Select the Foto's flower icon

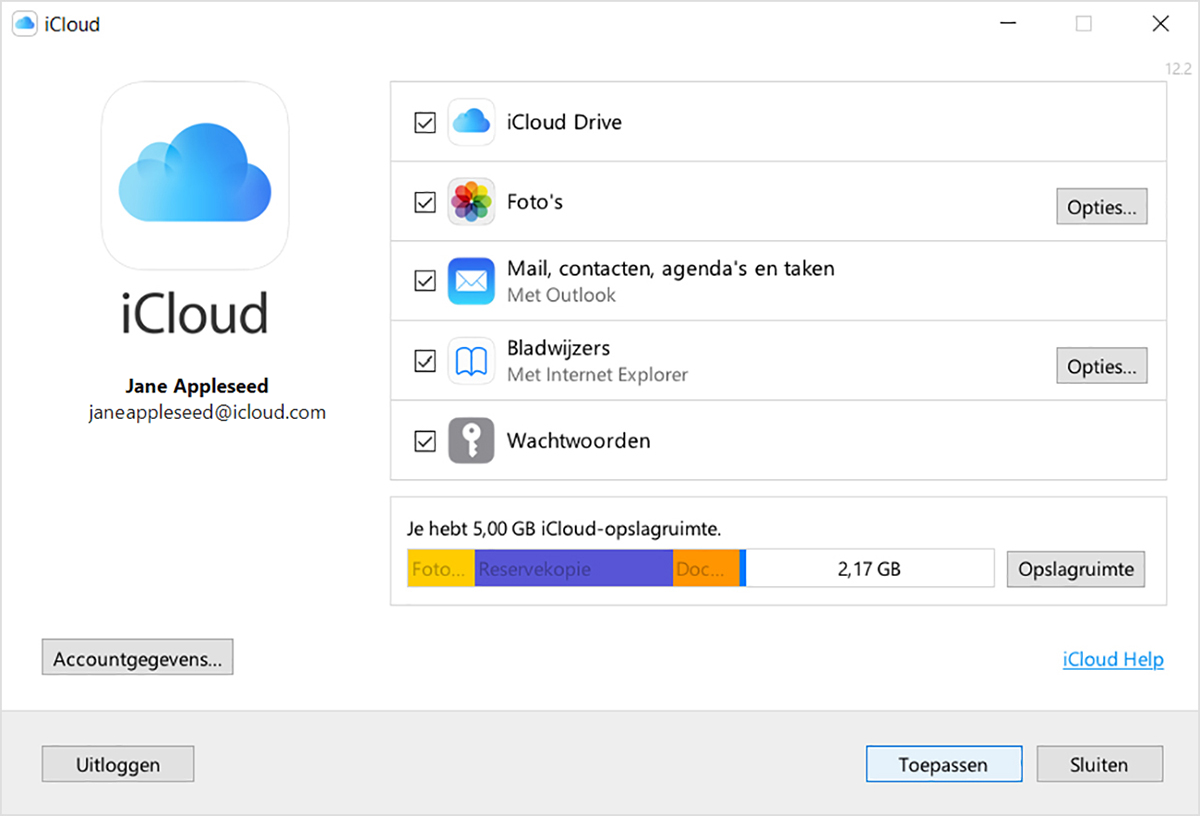(x=471, y=201)
